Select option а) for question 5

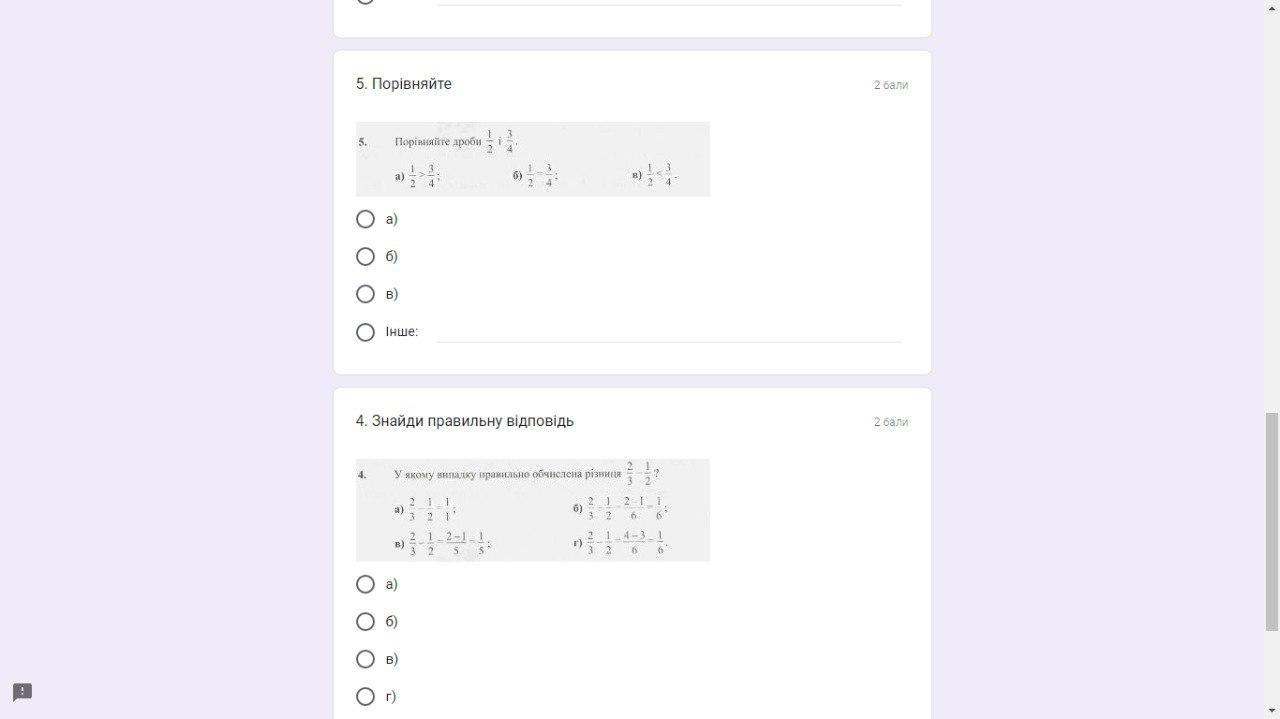tap(365, 219)
